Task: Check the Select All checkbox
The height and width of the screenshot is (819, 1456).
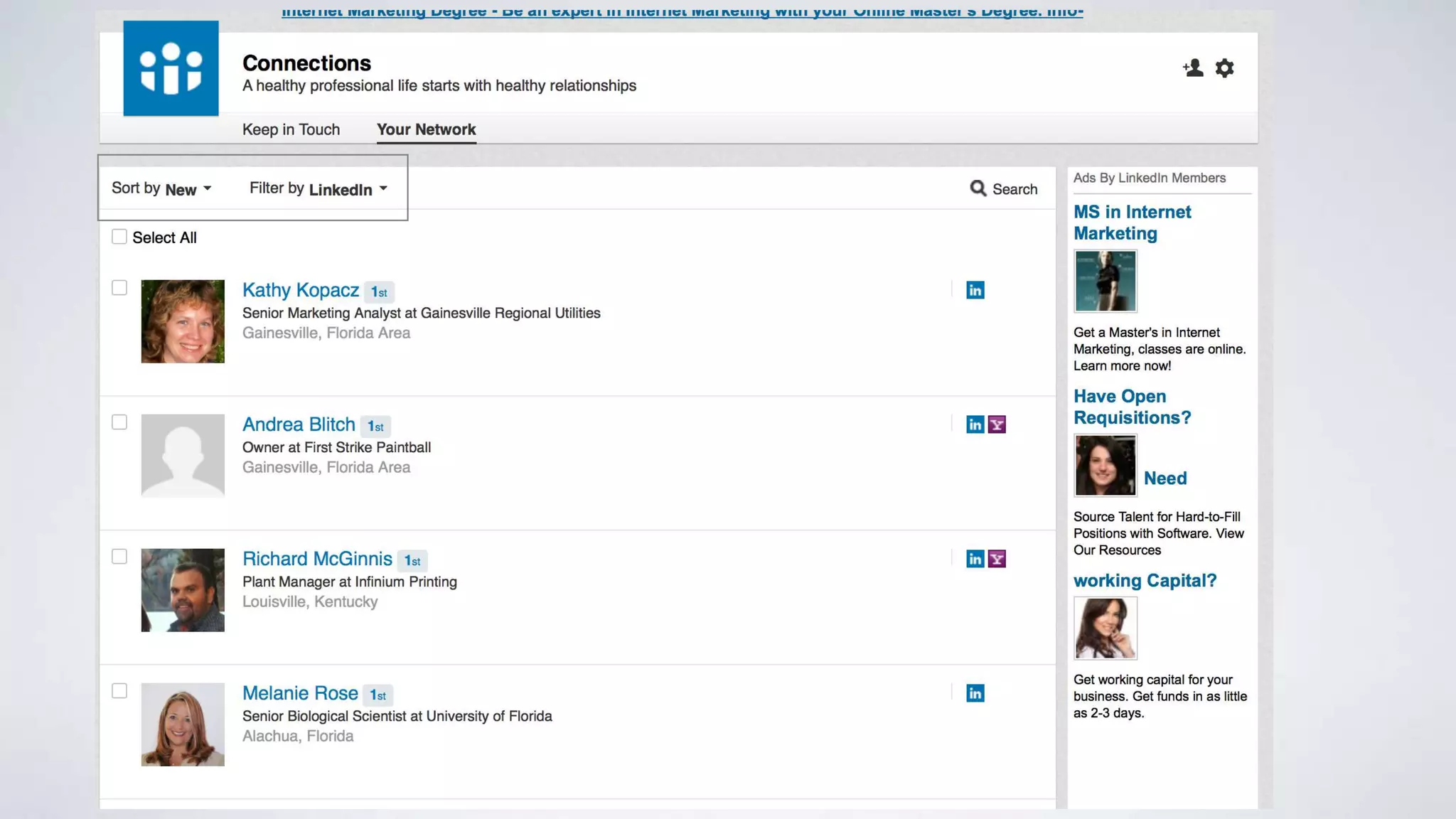Action: tap(119, 237)
